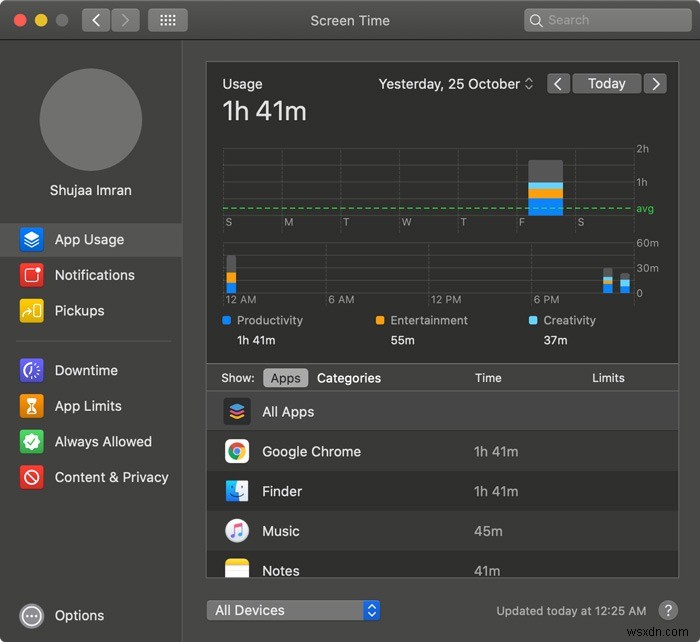Click the Options label

pos(79,616)
